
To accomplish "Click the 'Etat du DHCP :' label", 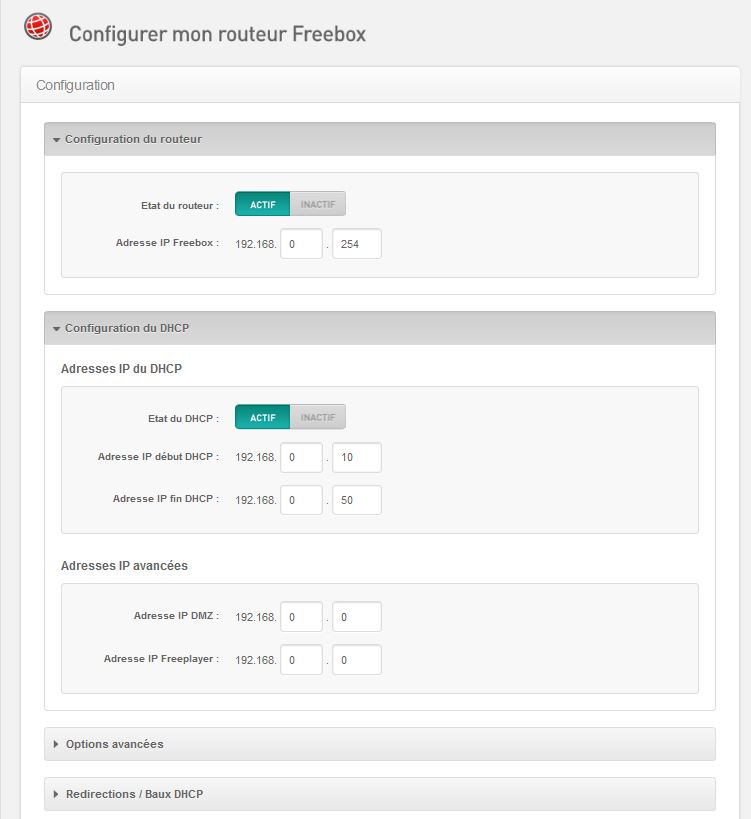I will (183, 419).
